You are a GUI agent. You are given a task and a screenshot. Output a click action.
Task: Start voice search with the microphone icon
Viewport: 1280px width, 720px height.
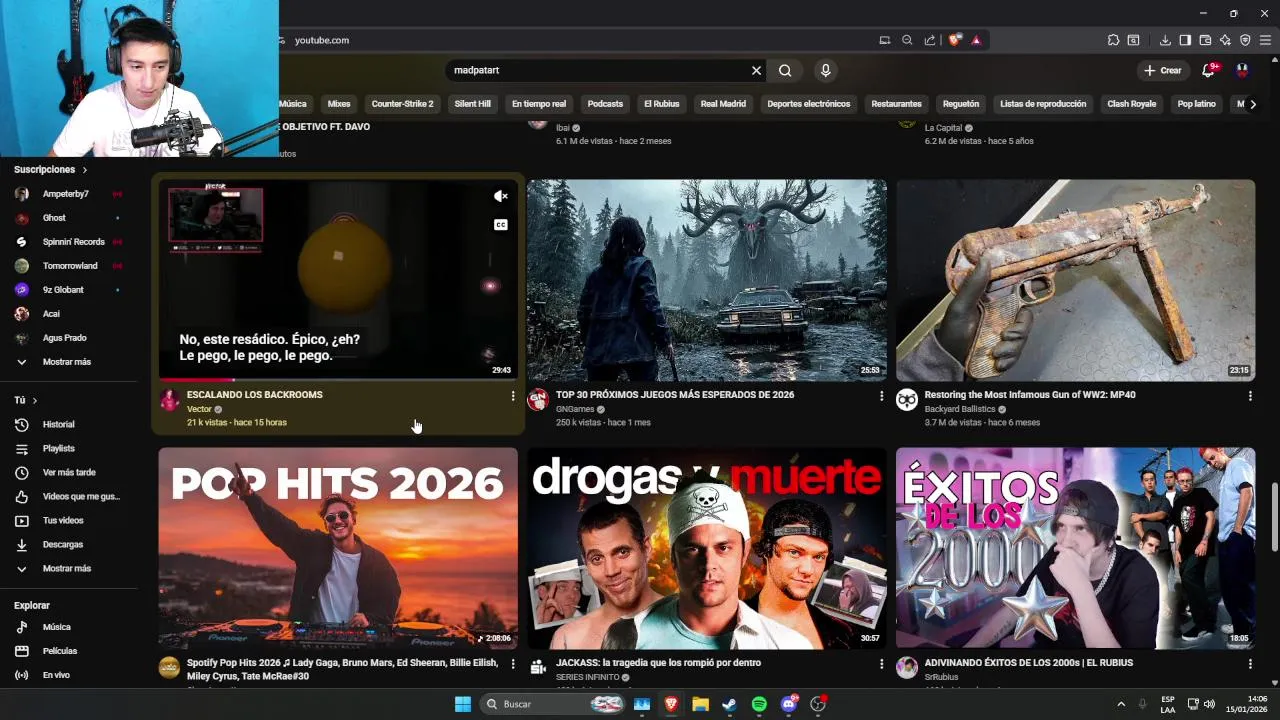[x=825, y=71]
